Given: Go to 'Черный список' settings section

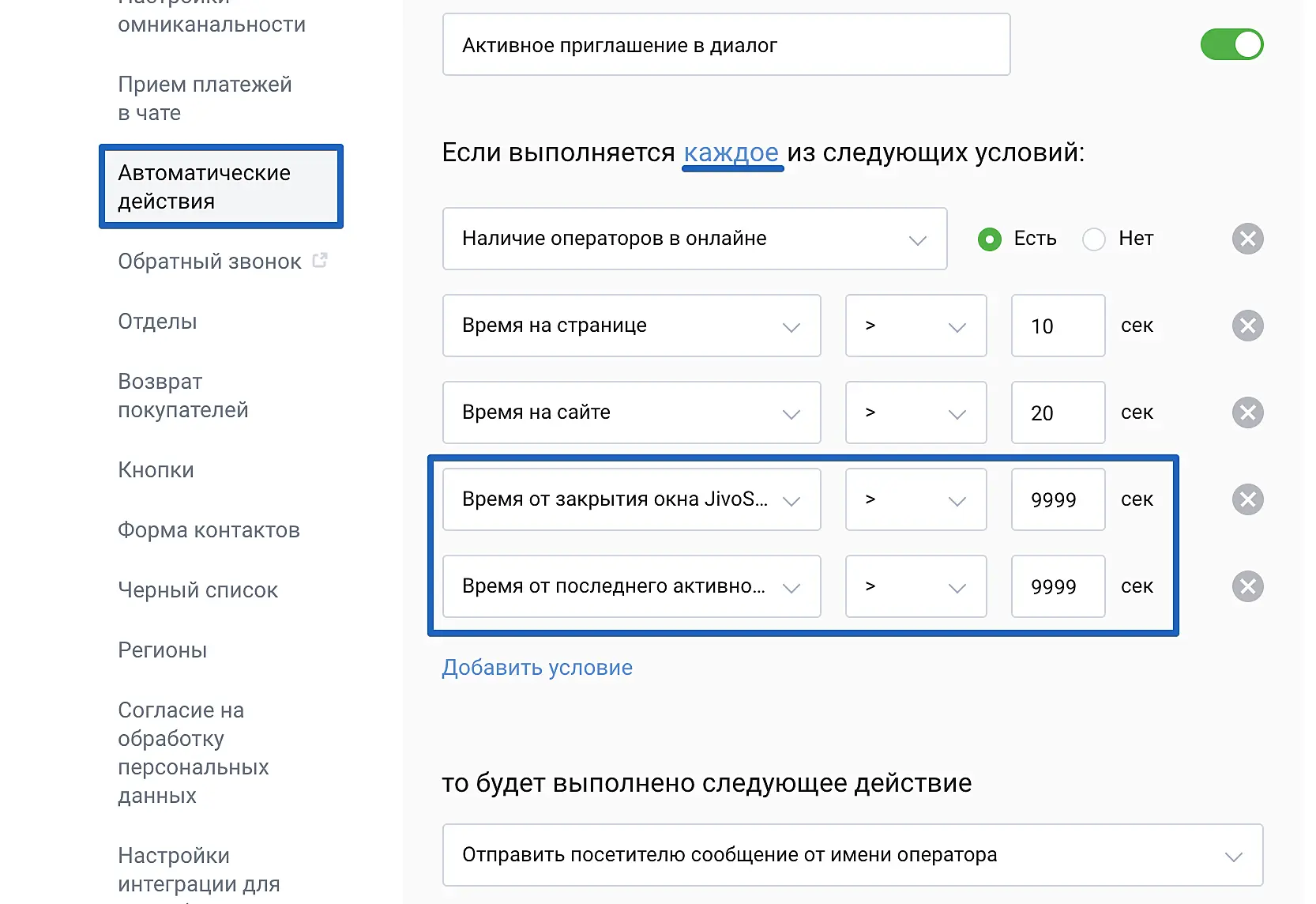Looking at the screenshot, I should pyautogui.click(x=197, y=590).
